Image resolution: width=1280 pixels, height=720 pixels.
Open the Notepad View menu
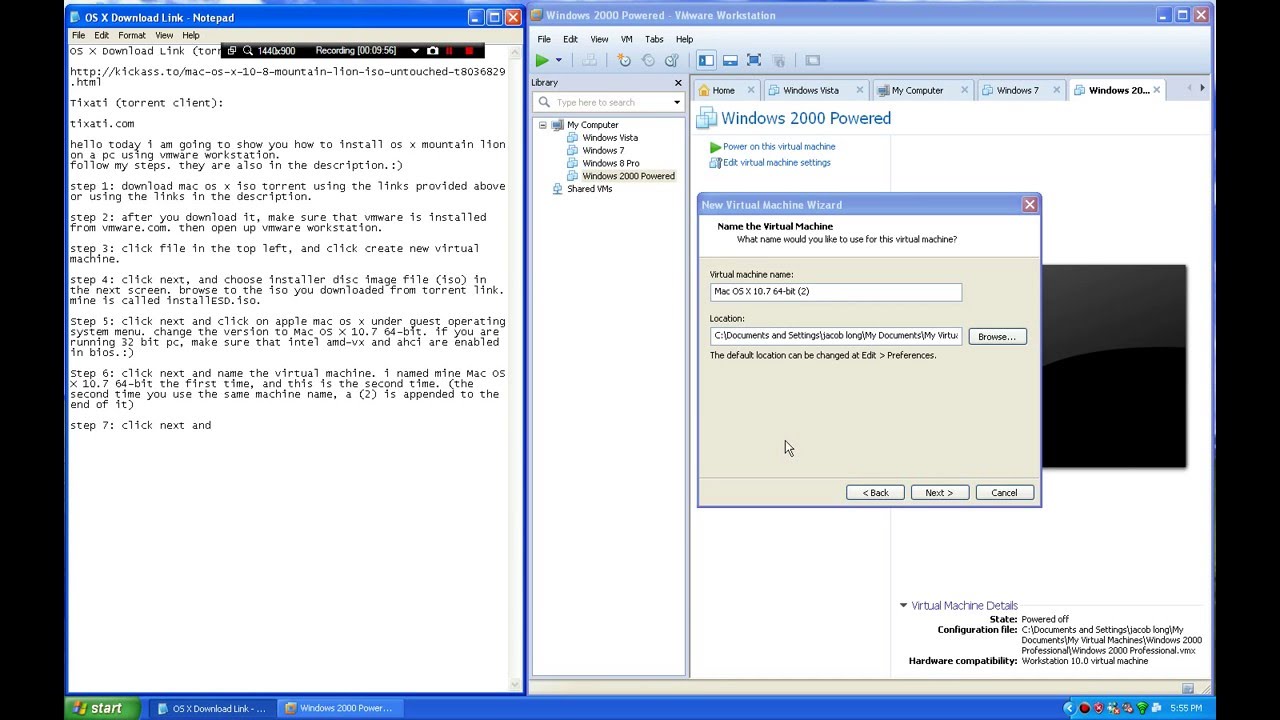(x=164, y=35)
